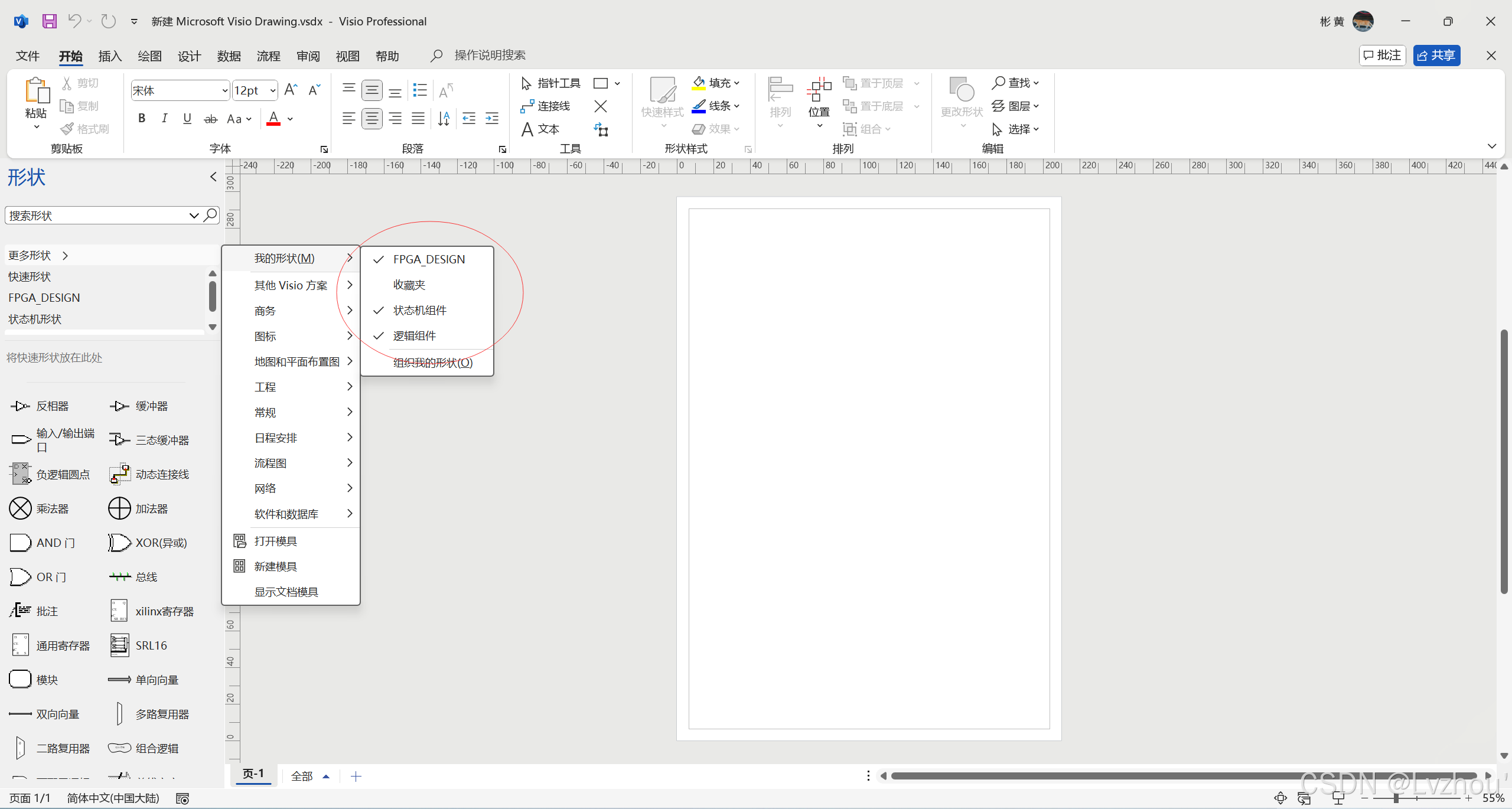
Task: Choose 打开模具 from the menu
Action: pyautogui.click(x=275, y=541)
